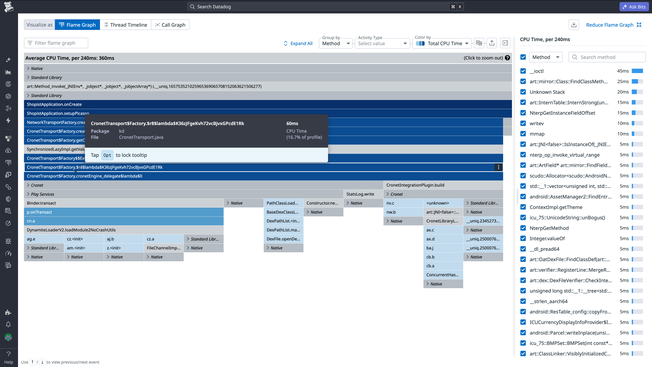652x367 pixels.
Task: Uncheck the __strlen_aarch64 checkbox
Action: [x=523, y=301]
